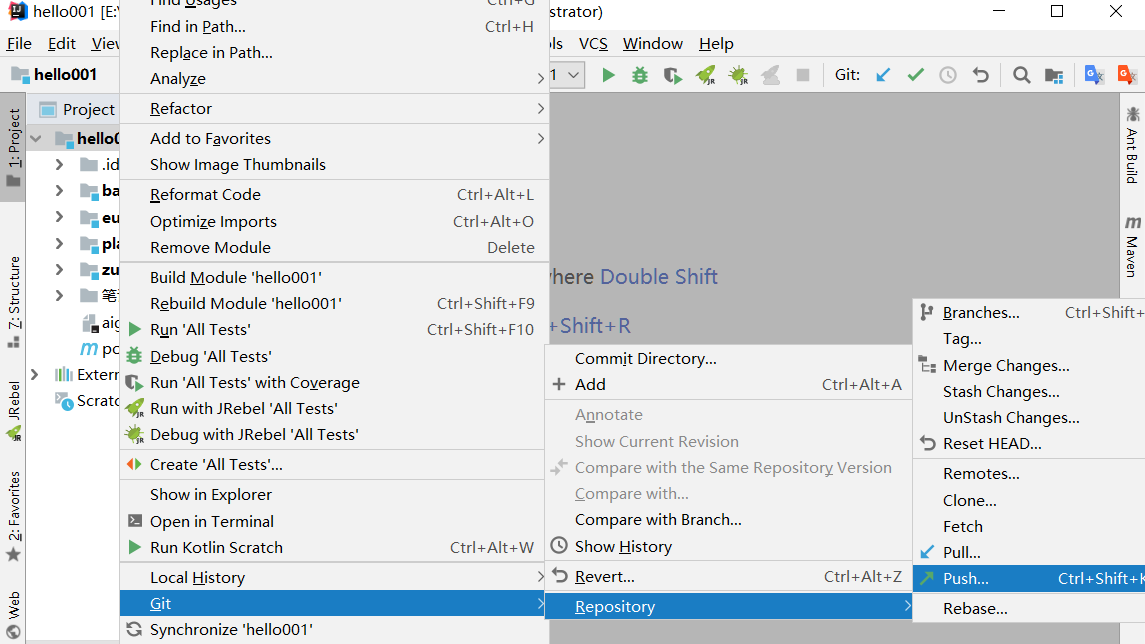Select Show Image Thumbnails entry
This screenshot has height=644, width=1145.
[x=334, y=165]
